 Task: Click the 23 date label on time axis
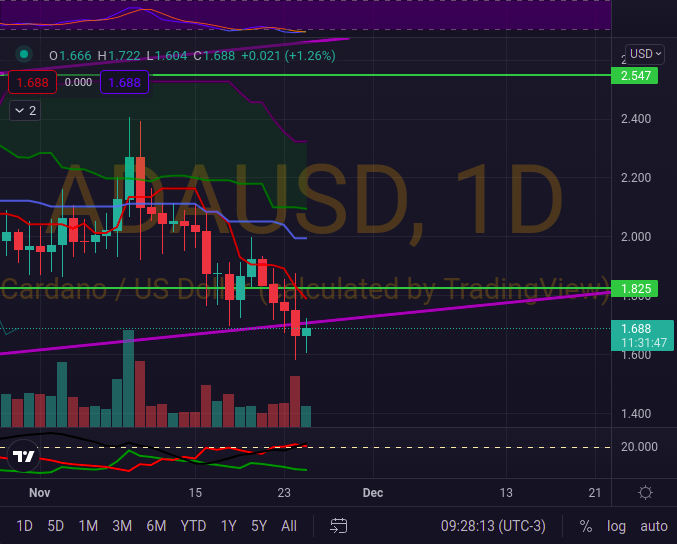point(284,493)
